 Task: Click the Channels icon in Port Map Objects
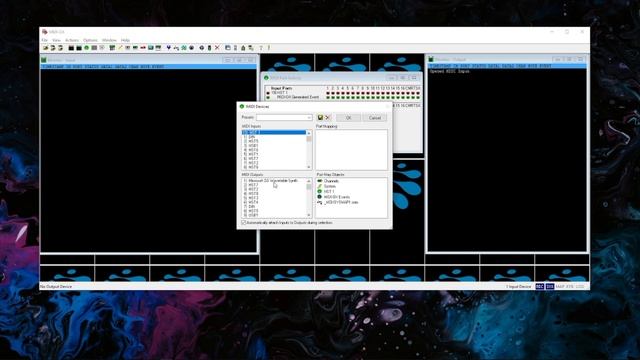(320, 180)
